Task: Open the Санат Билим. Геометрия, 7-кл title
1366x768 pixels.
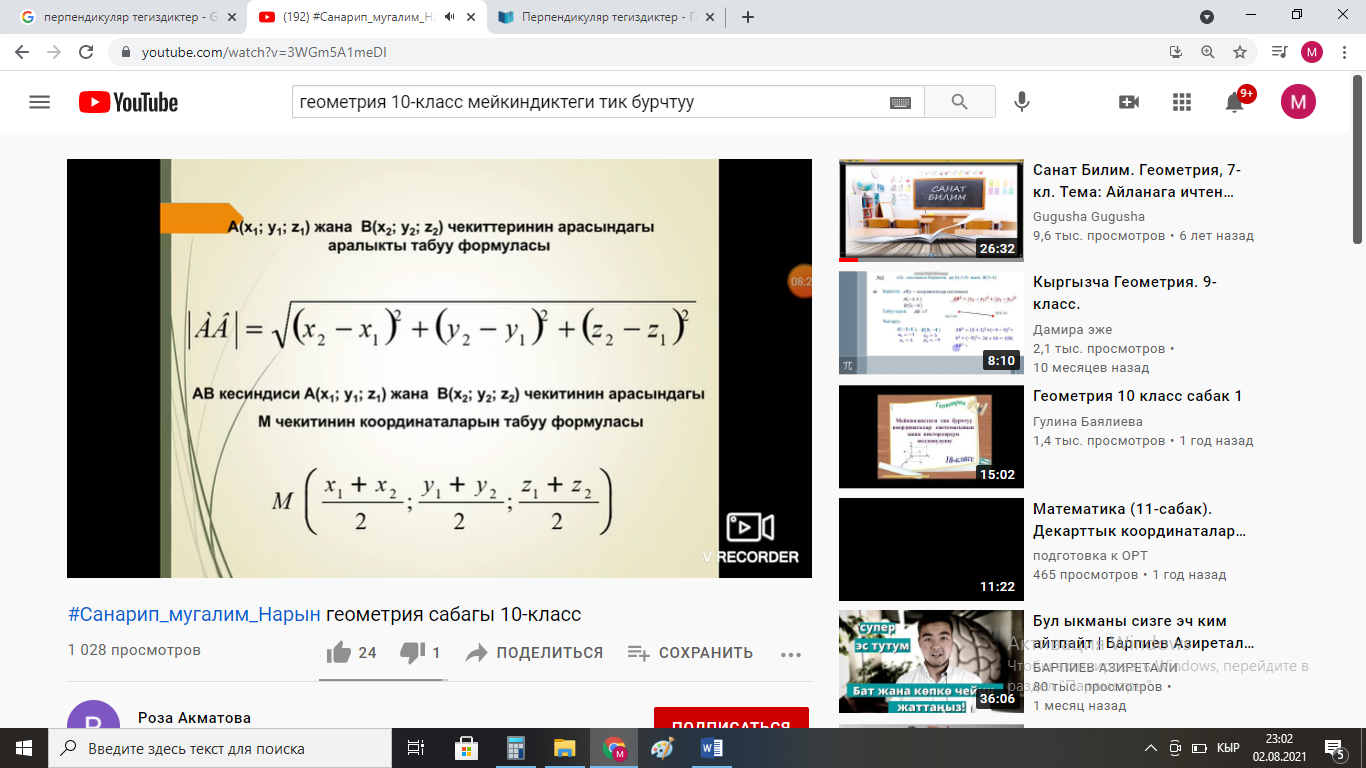Action: pos(1137,181)
